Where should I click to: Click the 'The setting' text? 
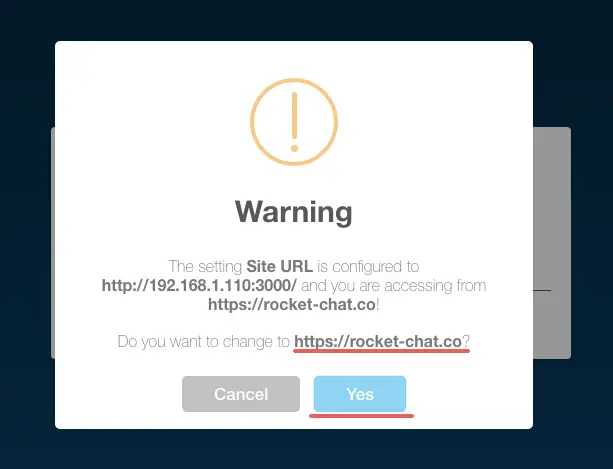(x=205, y=267)
